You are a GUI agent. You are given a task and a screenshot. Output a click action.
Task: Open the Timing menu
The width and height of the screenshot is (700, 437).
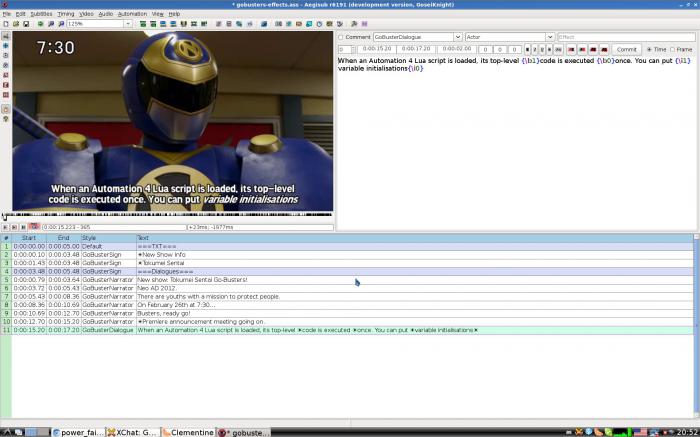click(66, 14)
